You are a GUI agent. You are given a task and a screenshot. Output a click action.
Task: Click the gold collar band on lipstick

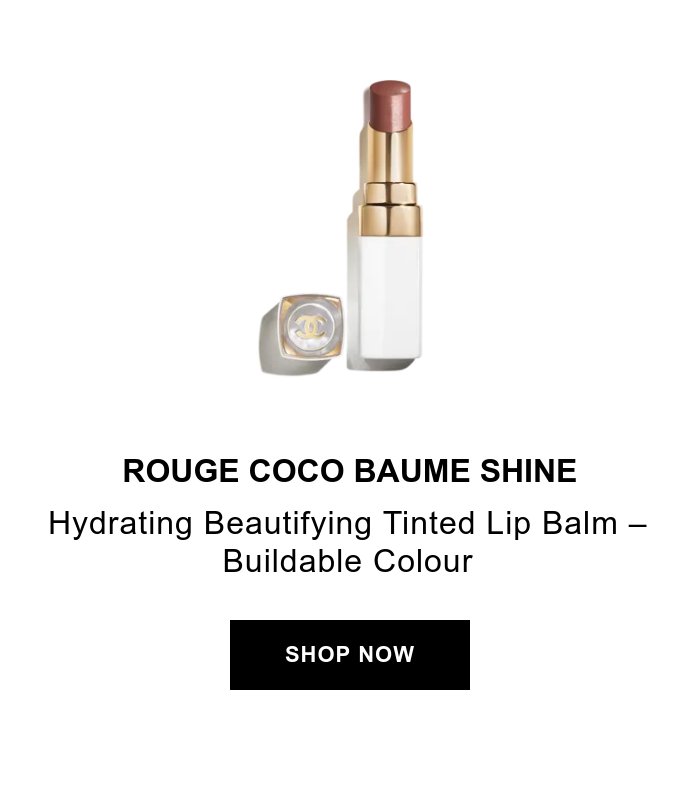click(x=391, y=220)
